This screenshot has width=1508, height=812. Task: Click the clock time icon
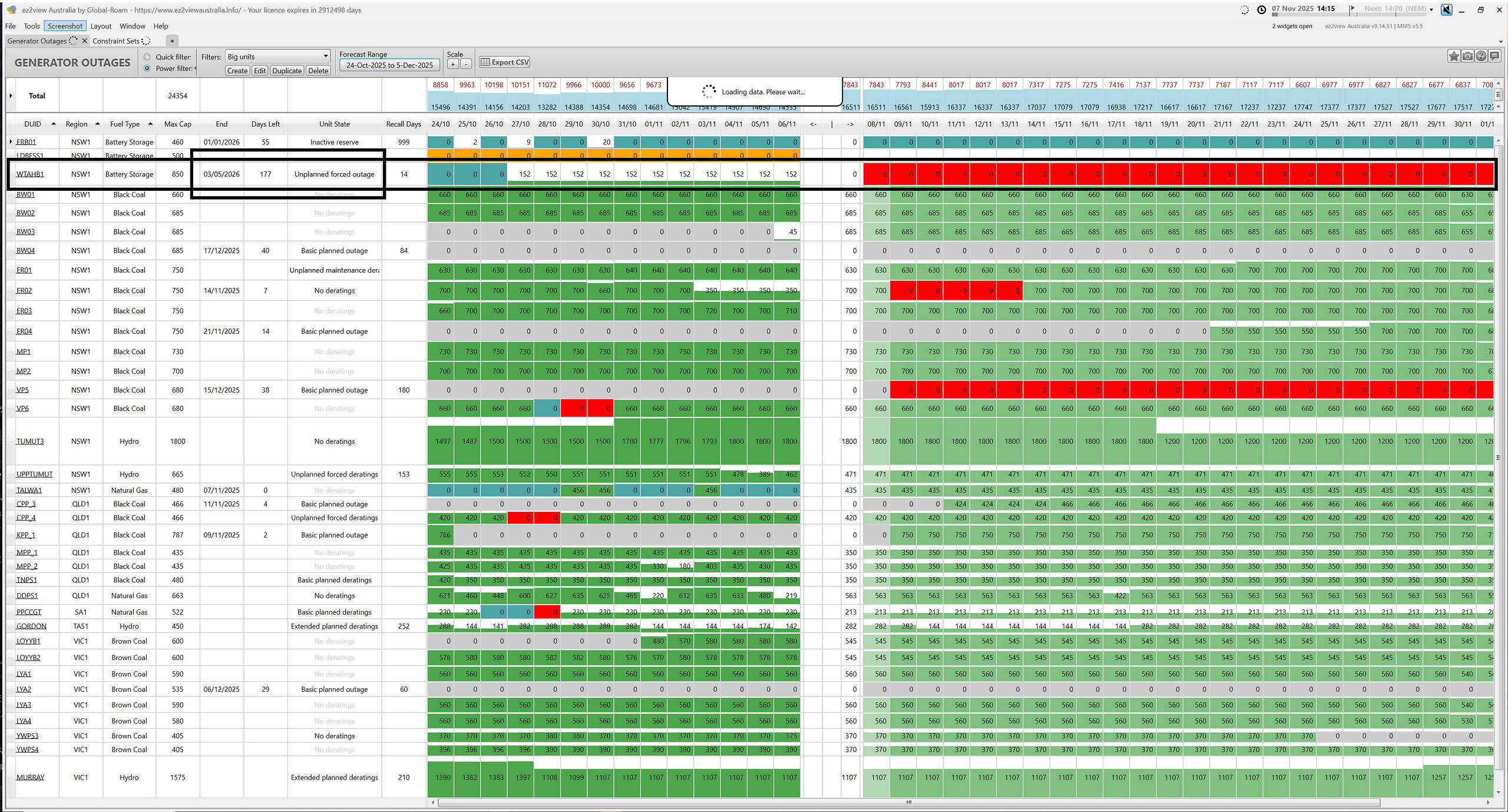click(1261, 9)
